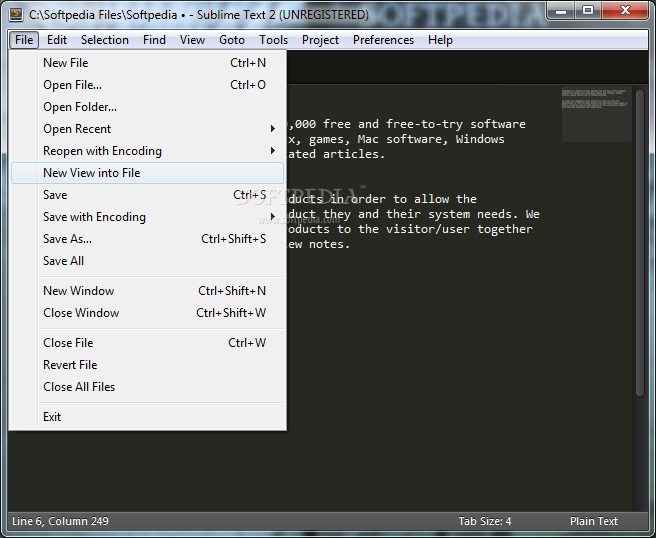Select Close Window entry
This screenshot has height=538, width=656.
[x=147, y=313]
